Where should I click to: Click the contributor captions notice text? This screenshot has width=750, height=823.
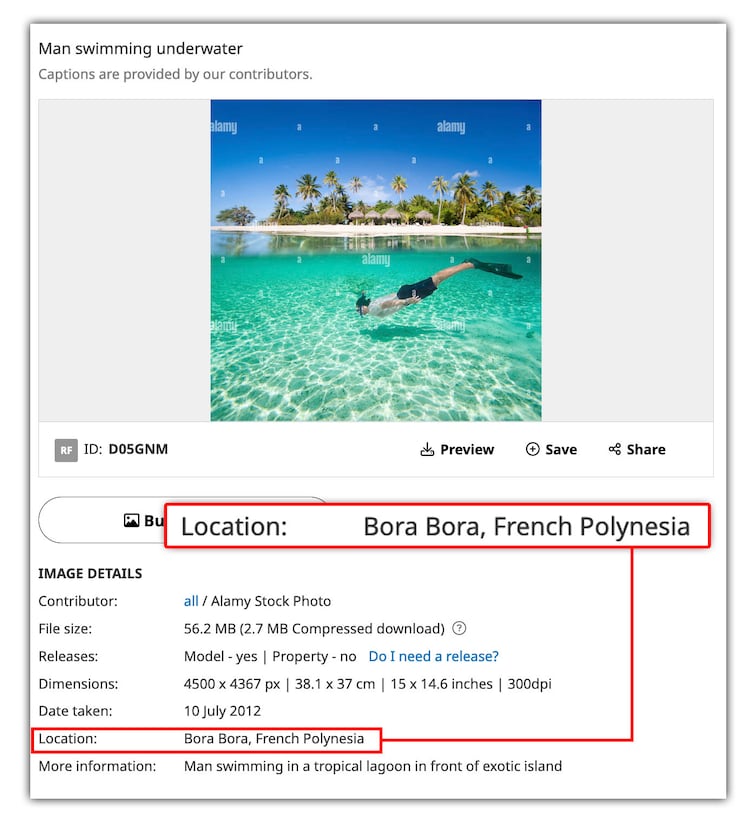(175, 74)
